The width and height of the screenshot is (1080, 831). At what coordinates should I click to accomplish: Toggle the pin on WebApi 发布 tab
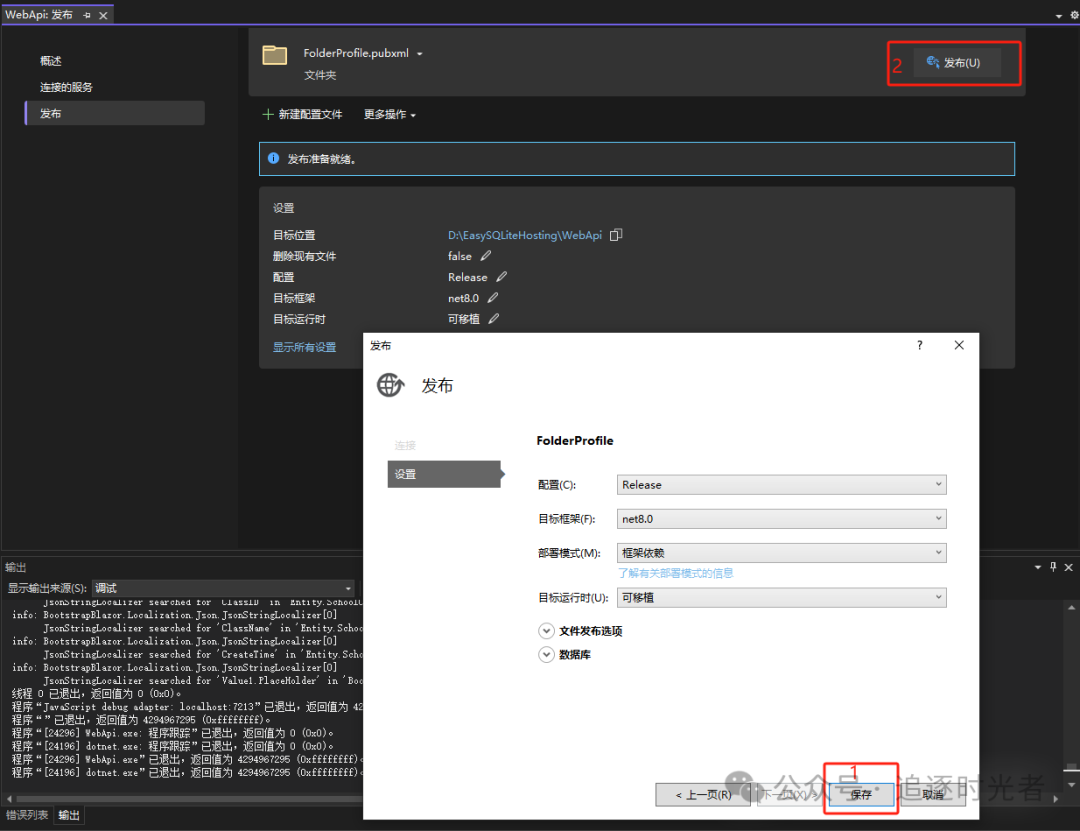[x=88, y=15]
